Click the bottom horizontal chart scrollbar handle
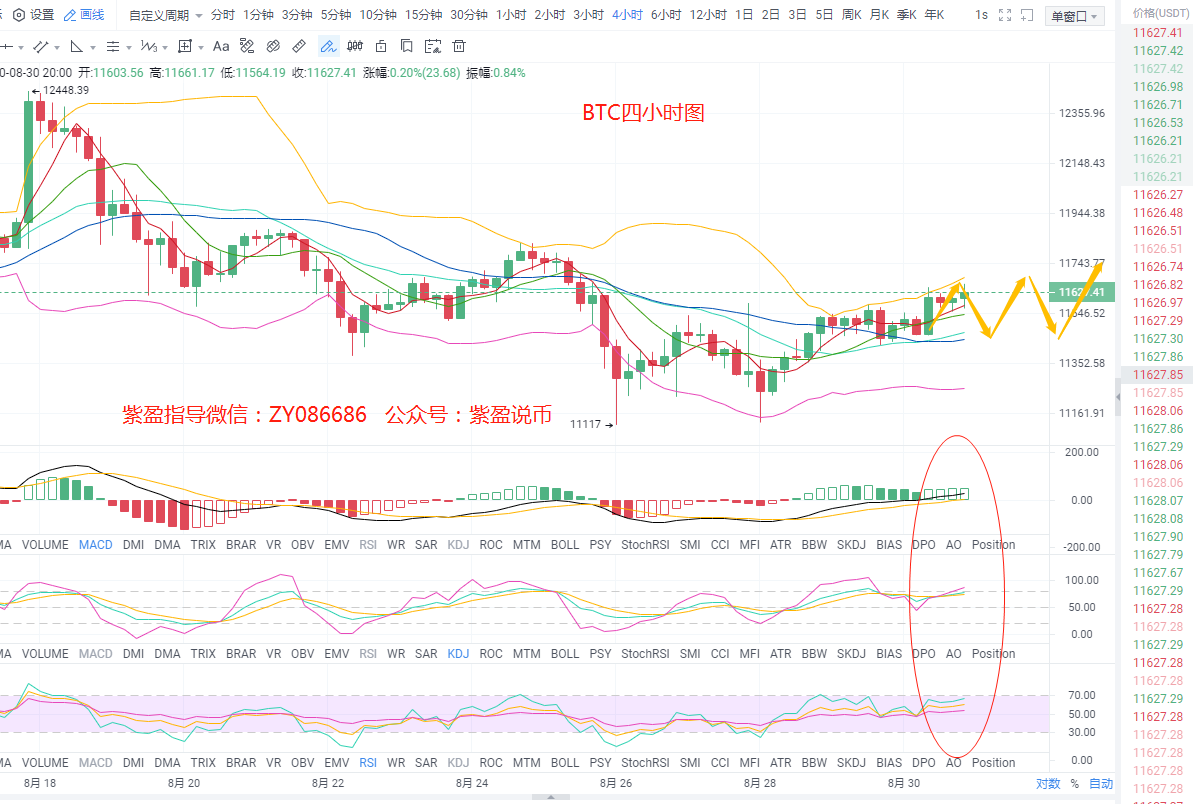 tap(550, 797)
